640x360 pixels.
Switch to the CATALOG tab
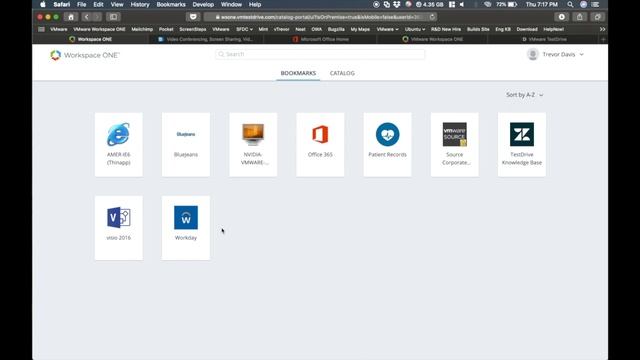coord(342,73)
